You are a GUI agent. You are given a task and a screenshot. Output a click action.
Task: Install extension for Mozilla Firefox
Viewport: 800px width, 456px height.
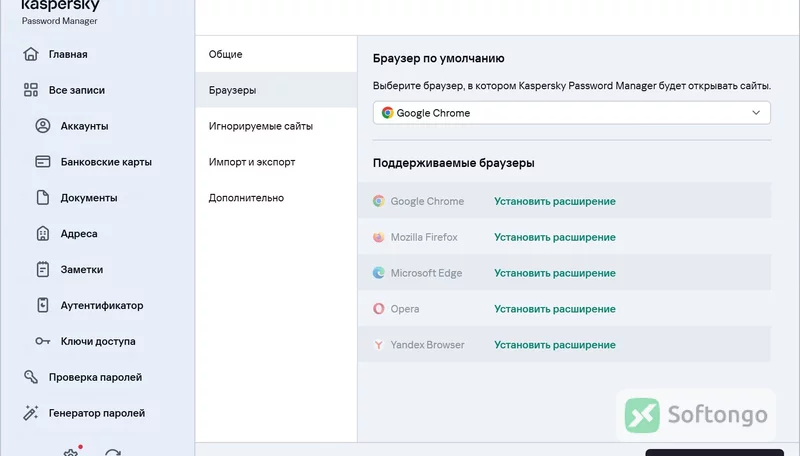point(555,237)
